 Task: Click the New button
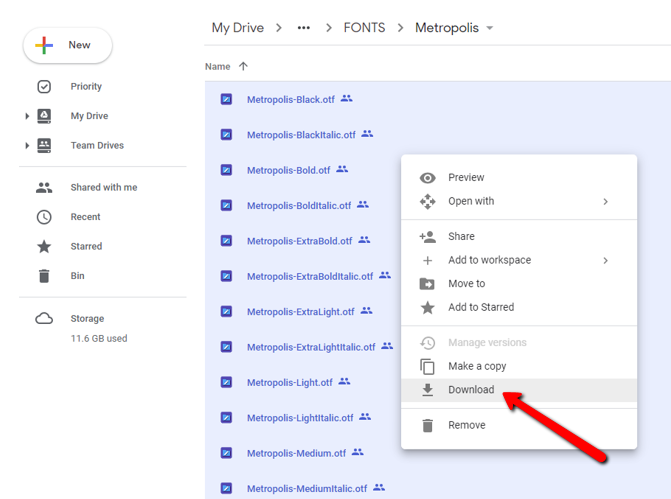68,45
